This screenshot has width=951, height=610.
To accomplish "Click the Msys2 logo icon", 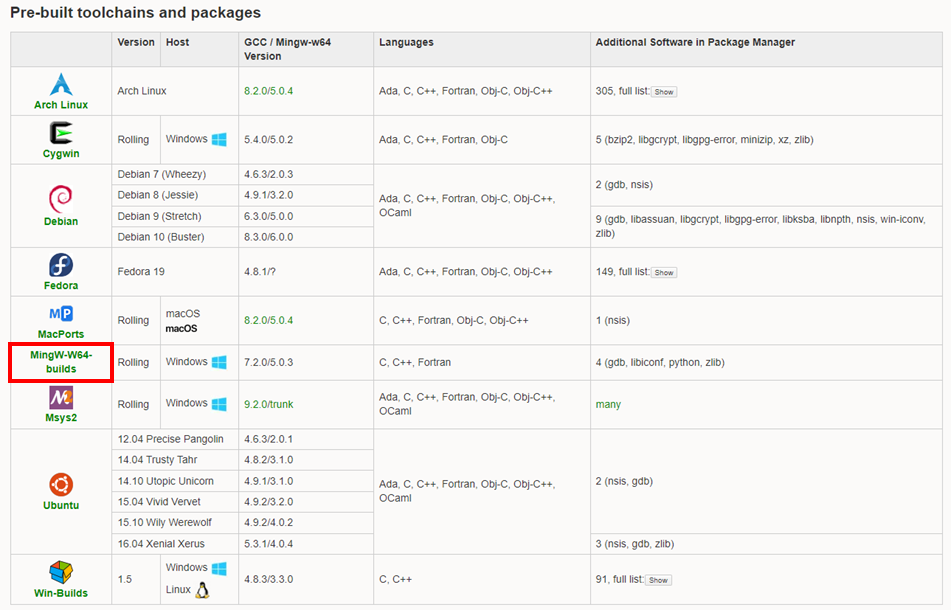I will coord(61,398).
